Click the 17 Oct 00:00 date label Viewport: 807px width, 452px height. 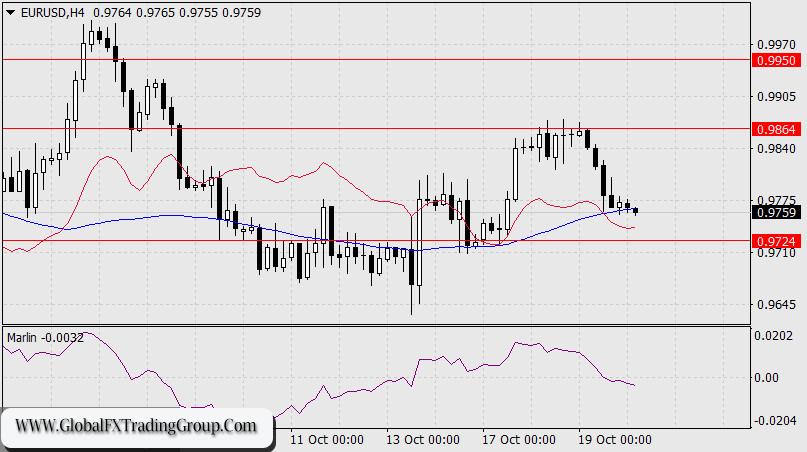pyautogui.click(x=519, y=440)
